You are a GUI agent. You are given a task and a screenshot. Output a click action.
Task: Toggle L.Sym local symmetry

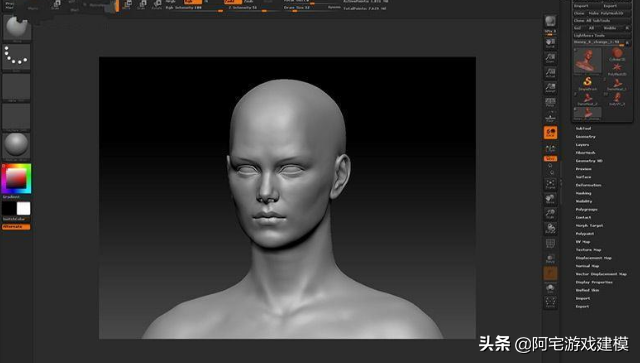tap(550, 149)
